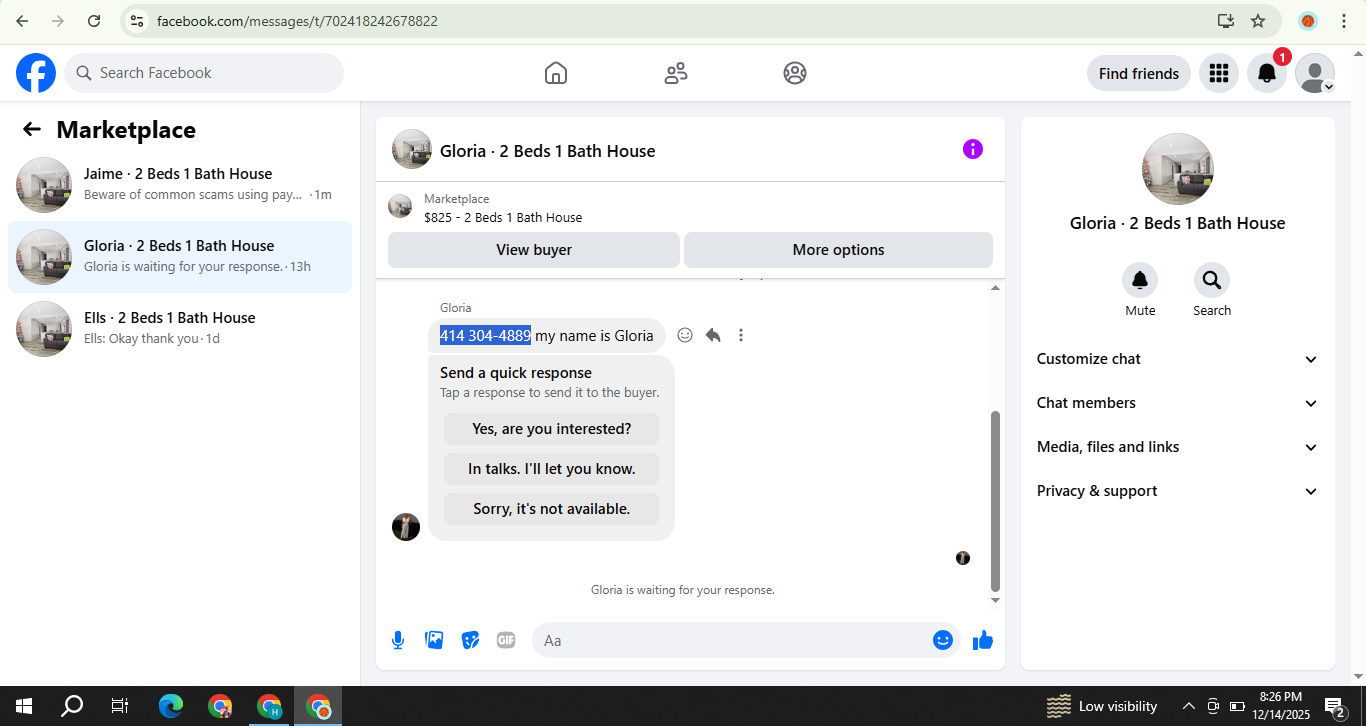
Task: Attach a photo with the image icon
Action: [434, 640]
